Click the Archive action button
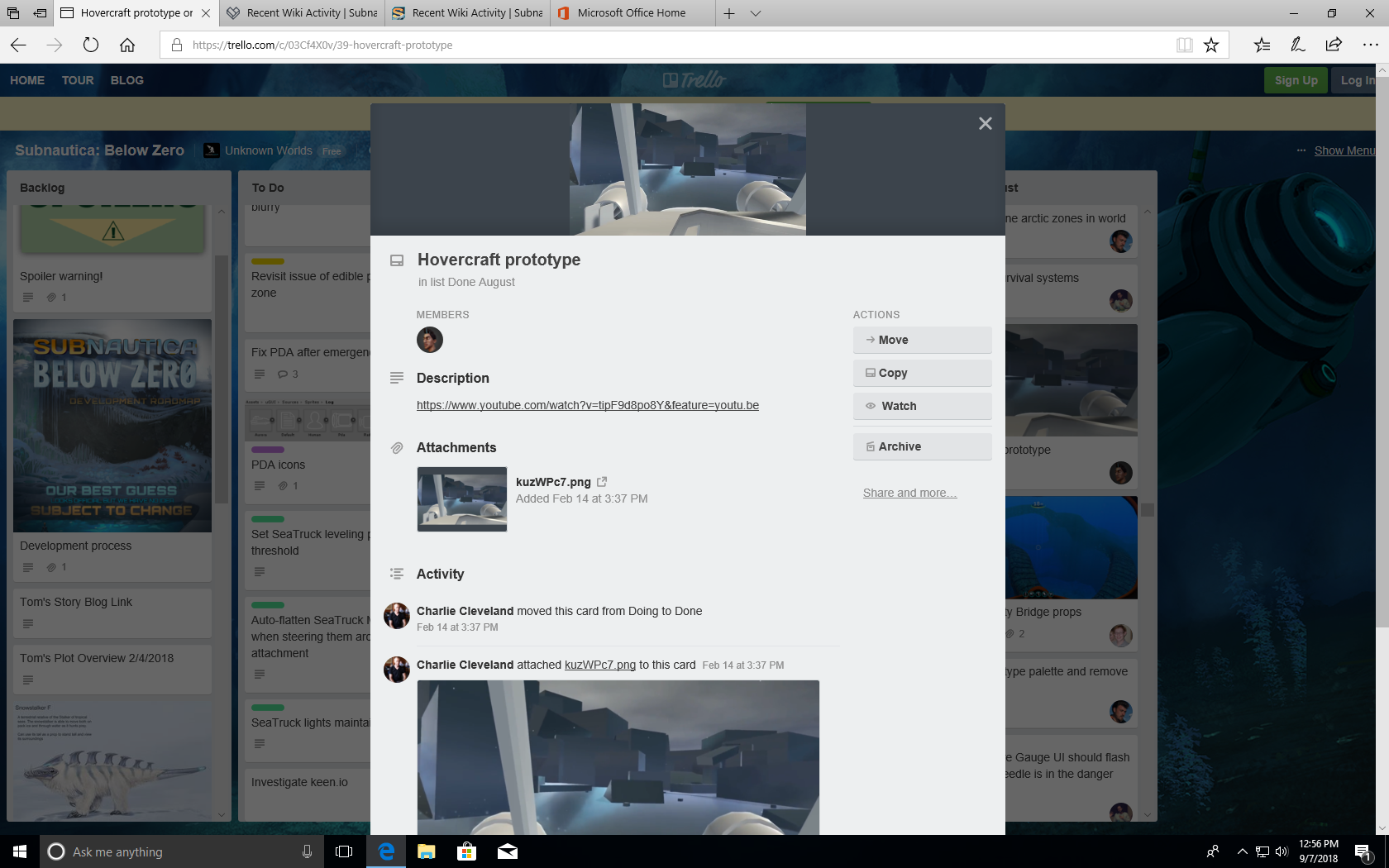This screenshot has width=1389, height=868. click(x=922, y=446)
